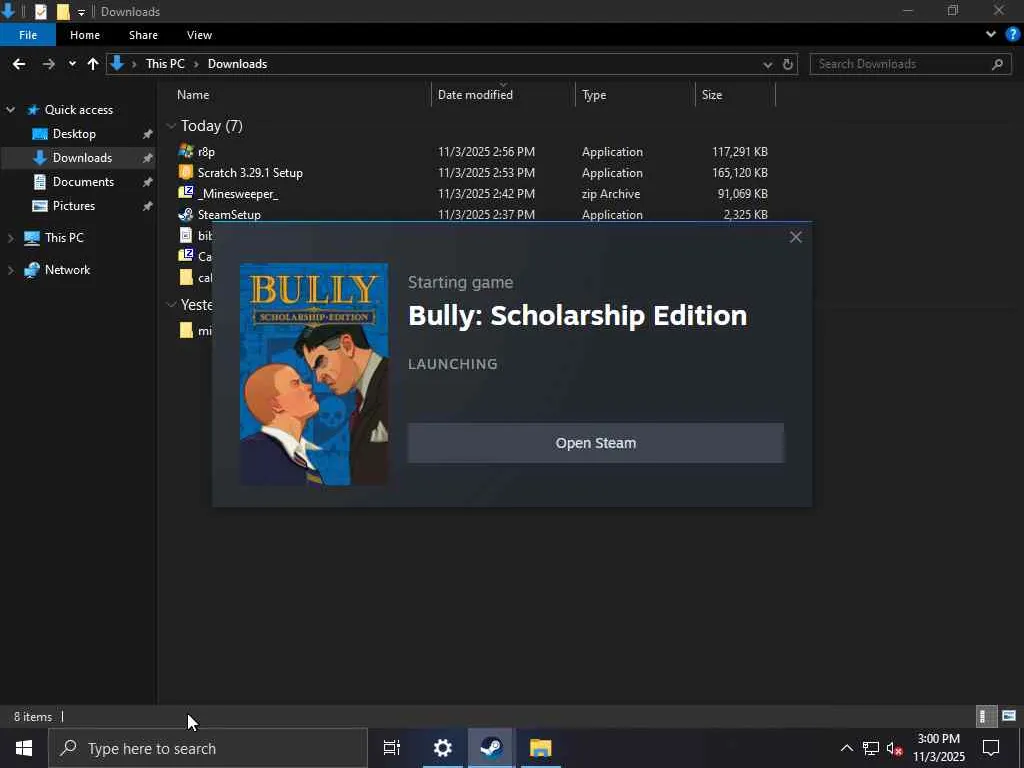
Task: Go back with the back arrow
Action: click(x=19, y=64)
